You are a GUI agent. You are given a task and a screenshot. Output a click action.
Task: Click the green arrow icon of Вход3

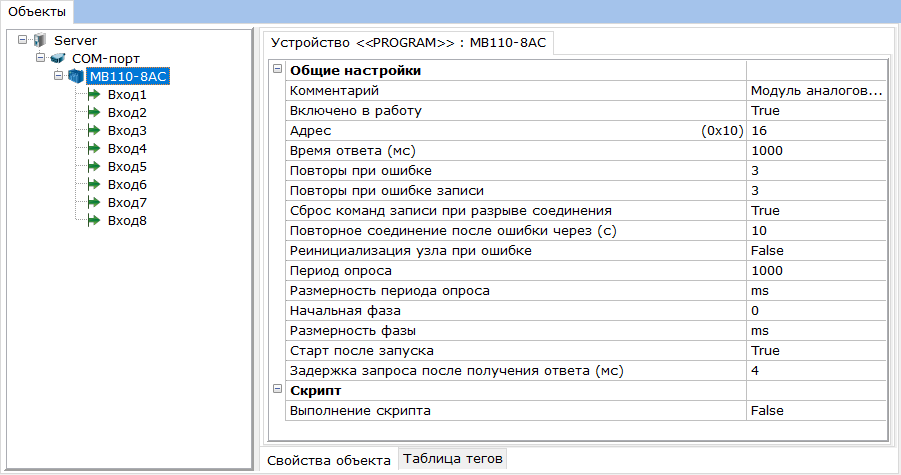pos(95,131)
